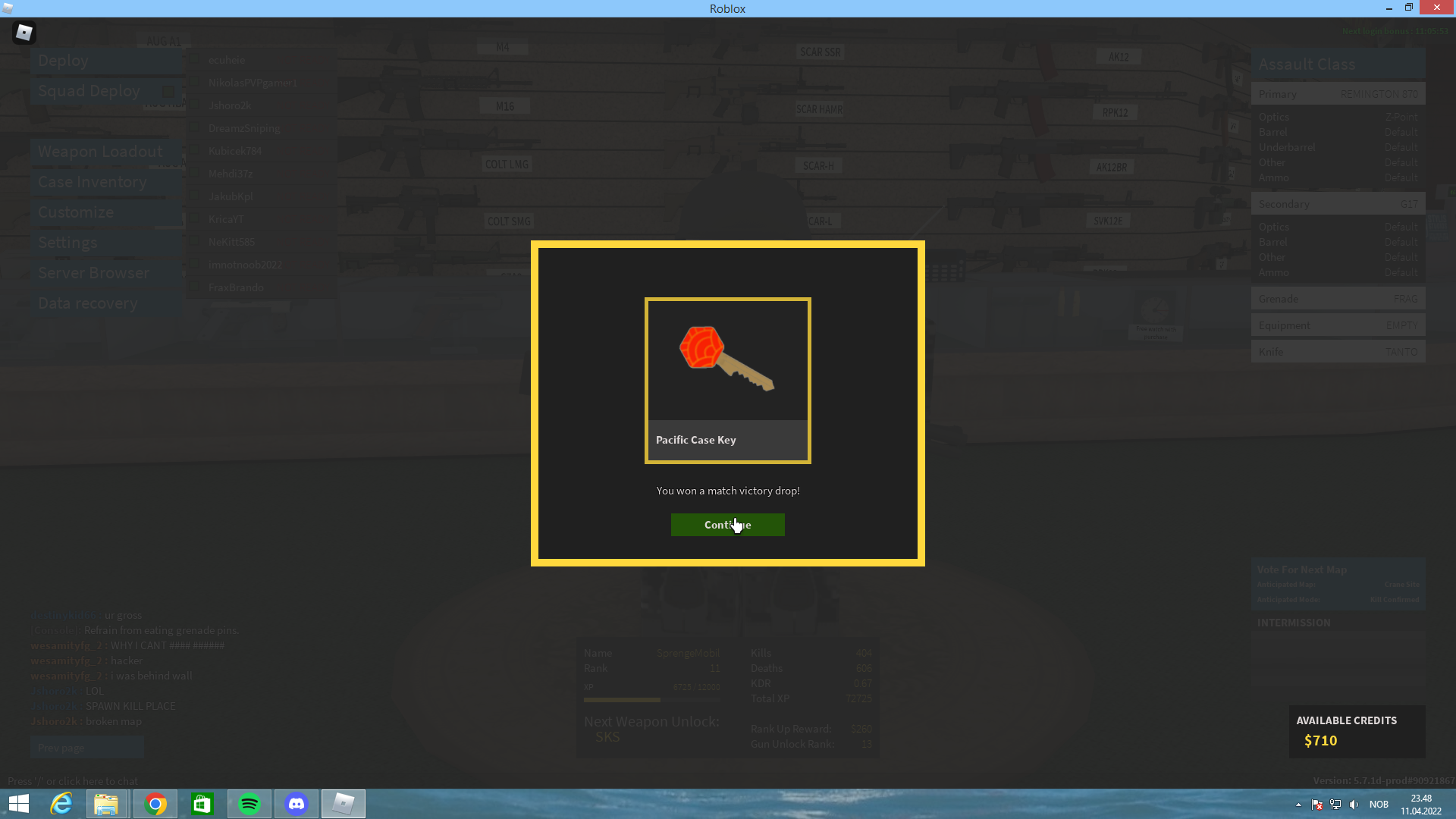Image resolution: width=1456 pixels, height=819 pixels.
Task: Tick checkbox next to ecuheie
Action: coord(195,59)
